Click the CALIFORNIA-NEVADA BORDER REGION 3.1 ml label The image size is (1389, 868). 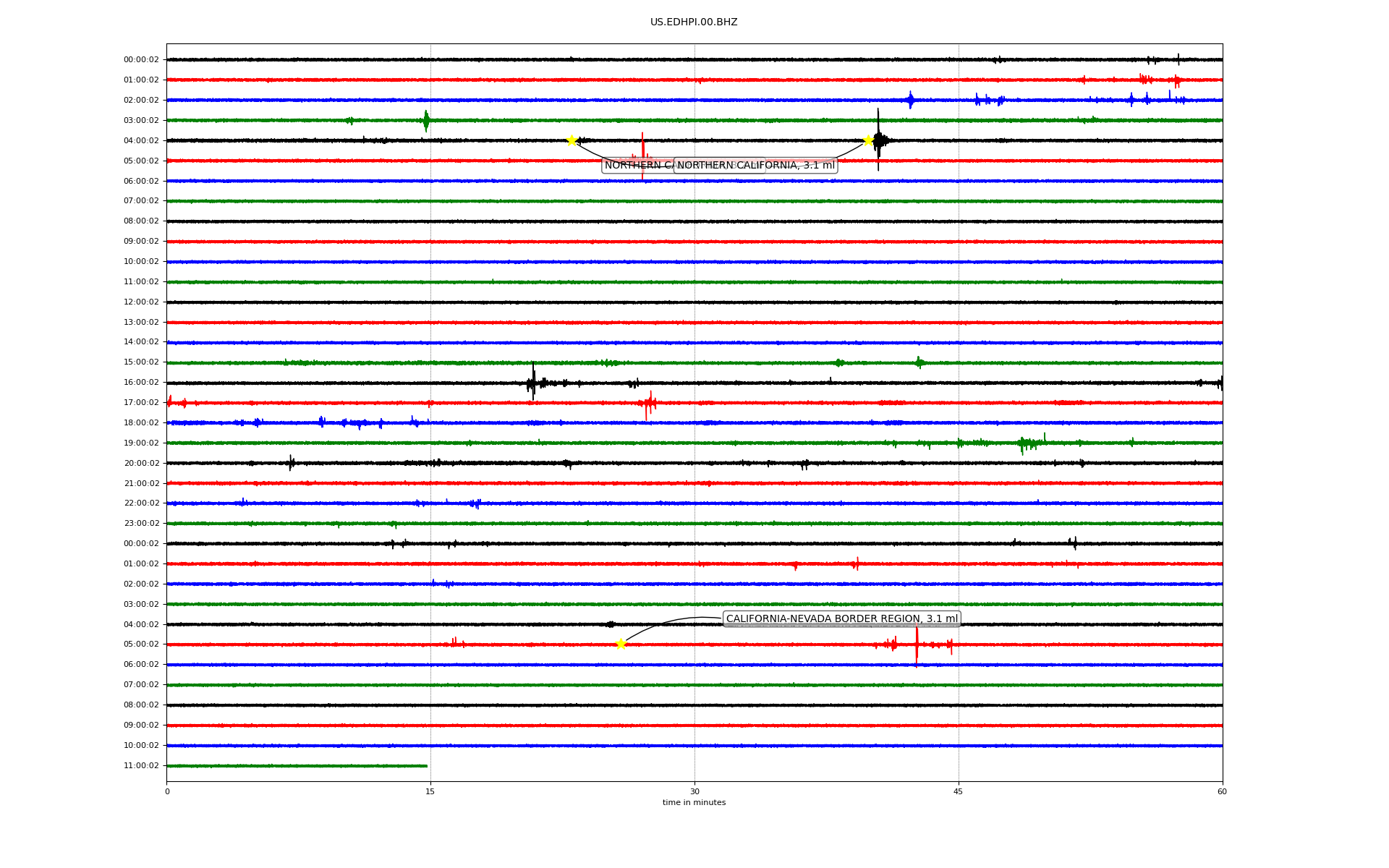pos(841,618)
